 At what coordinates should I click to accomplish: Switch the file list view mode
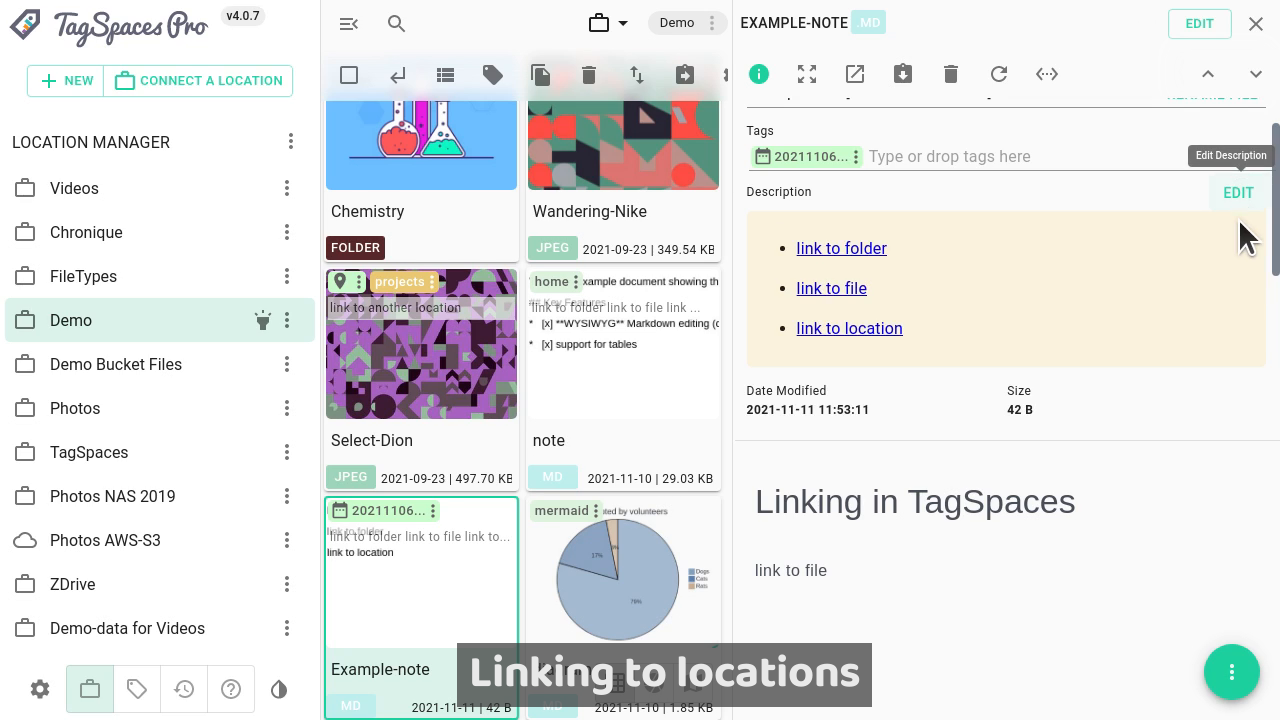coord(445,74)
